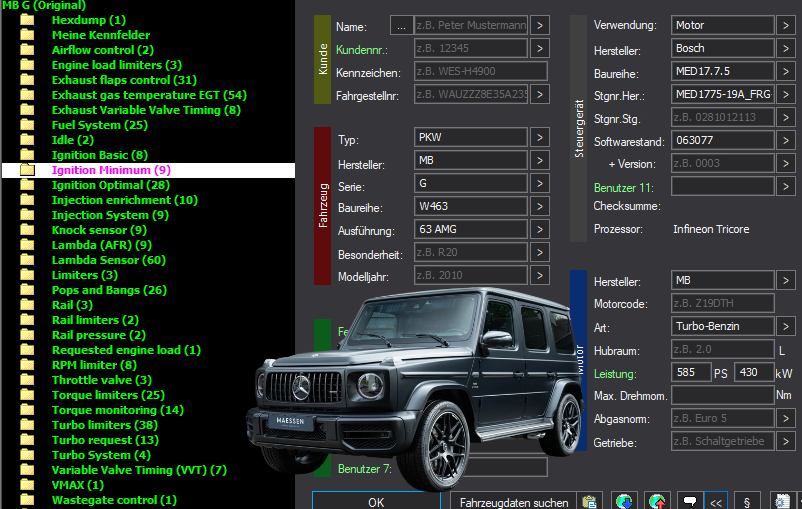Select Ignition Optimal (28) in tree

(x=110, y=185)
